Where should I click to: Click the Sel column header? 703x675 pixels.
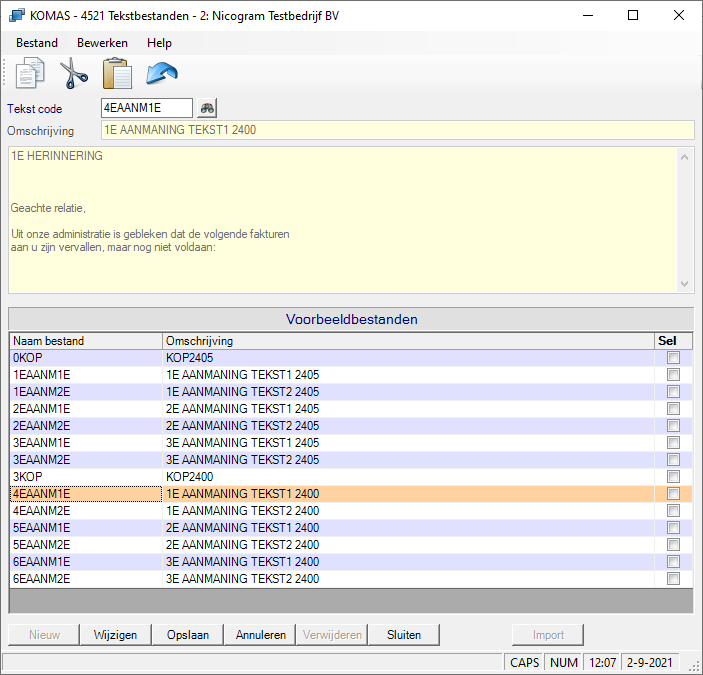[673, 341]
